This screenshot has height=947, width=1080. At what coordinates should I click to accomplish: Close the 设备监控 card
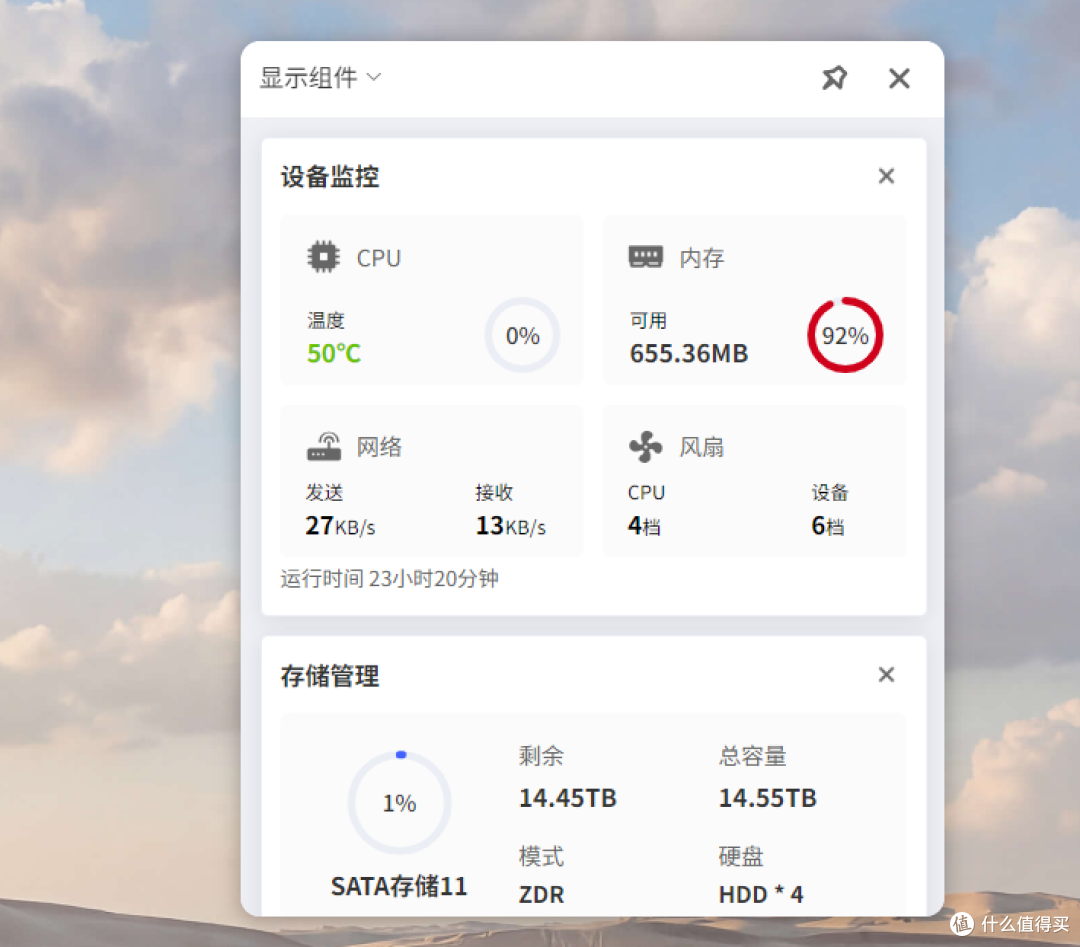click(886, 176)
